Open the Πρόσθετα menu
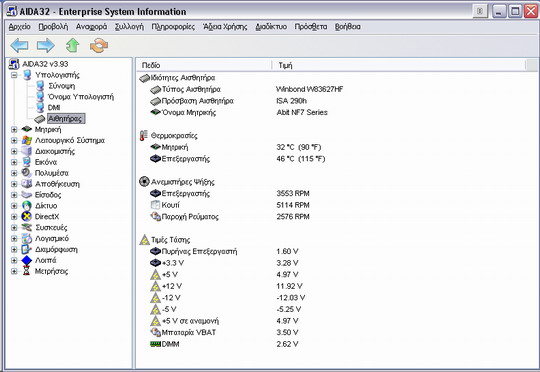540x372 pixels. pyautogui.click(x=311, y=27)
